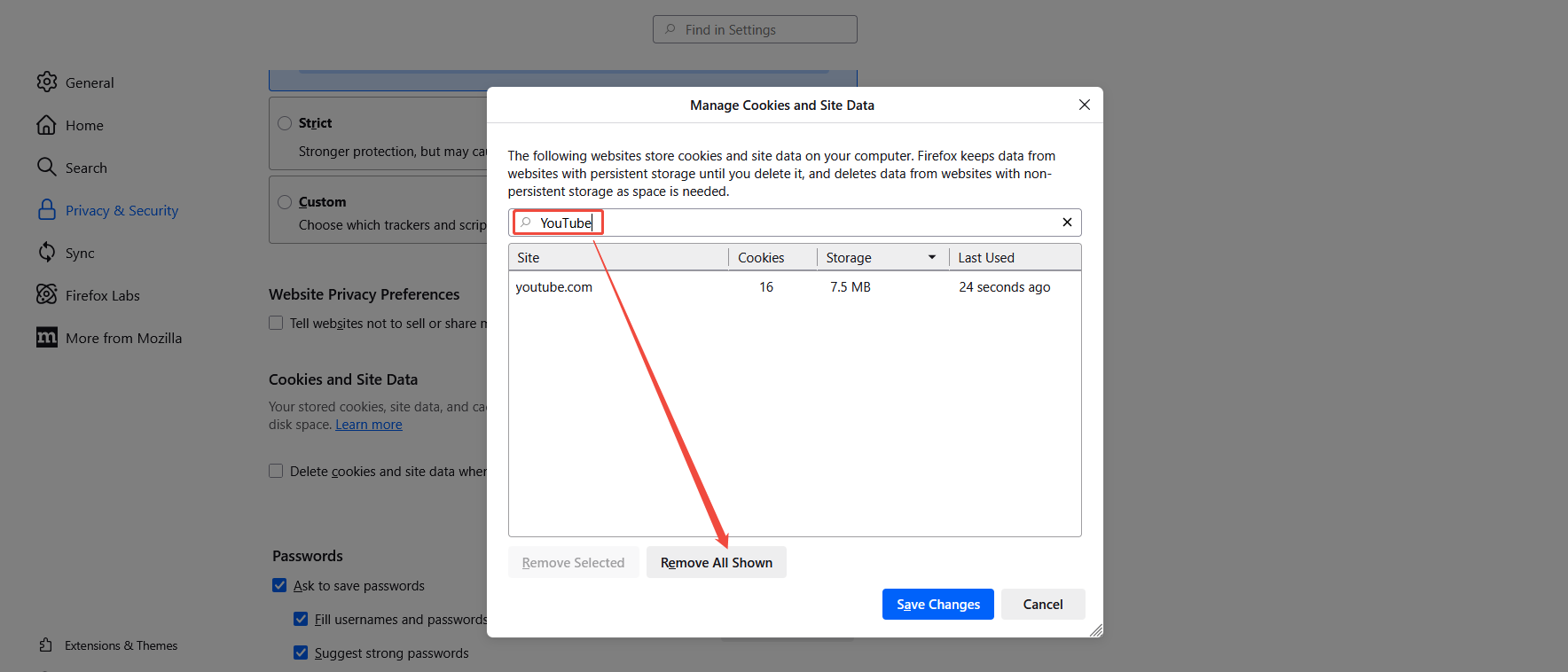Select the youtube.com row
The height and width of the screenshot is (672, 1568).
pyautogui.click(x=795, y=286)
